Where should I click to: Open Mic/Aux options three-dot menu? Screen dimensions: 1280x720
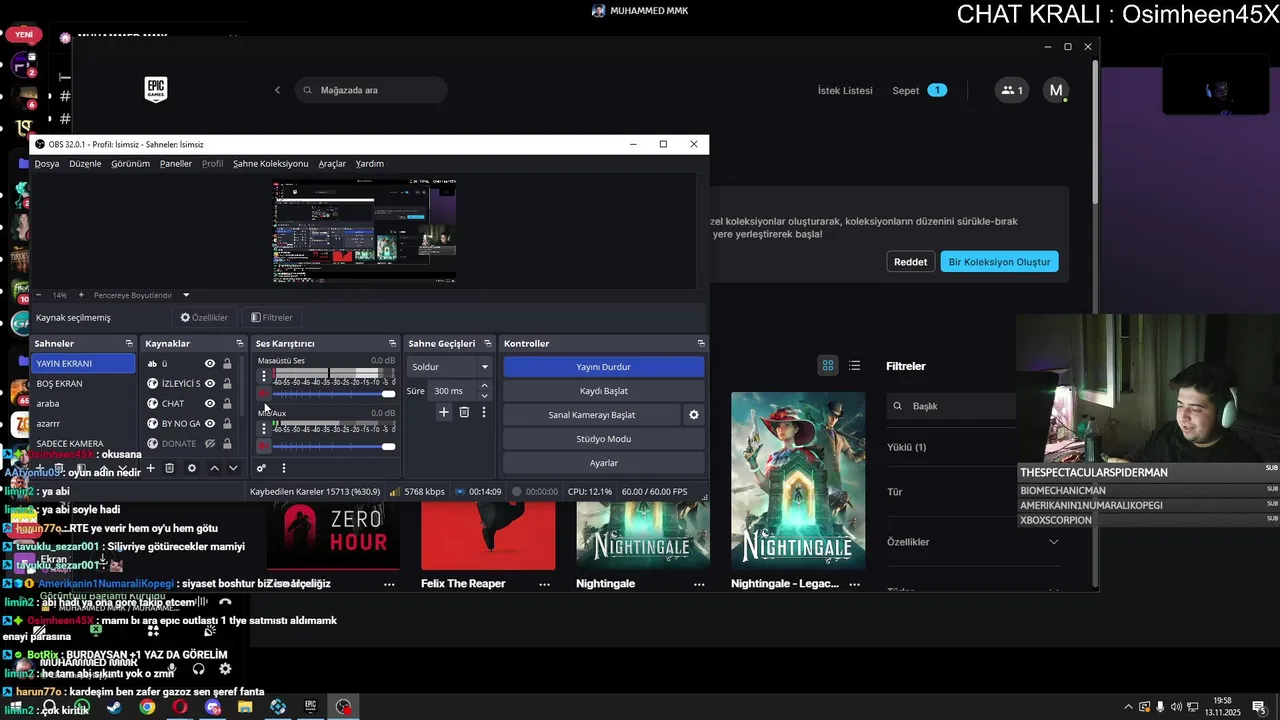pos(264,429)
